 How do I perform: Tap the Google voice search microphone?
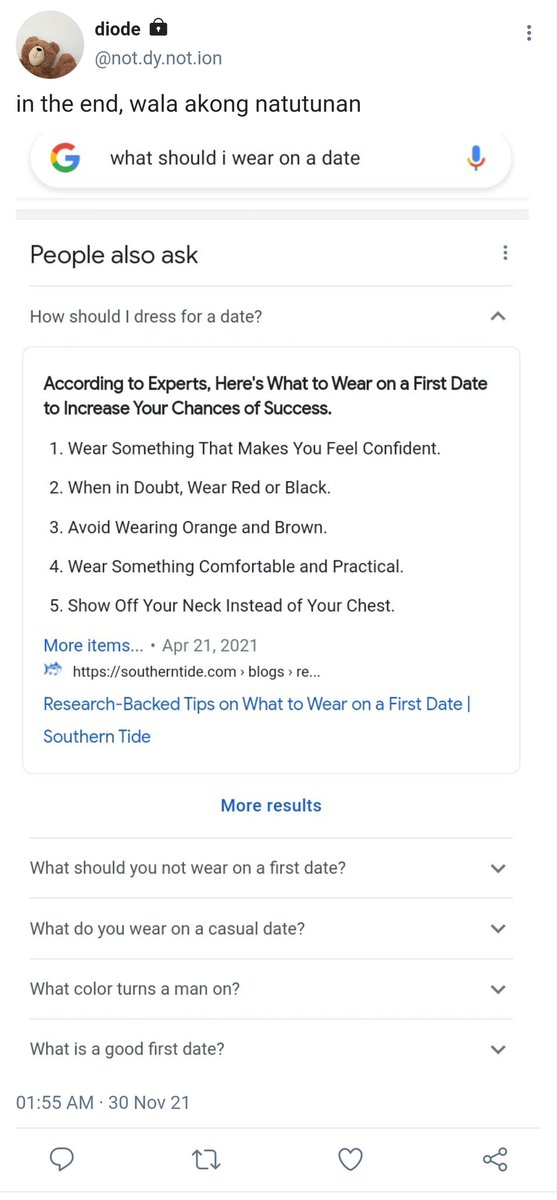pos(476,158)
